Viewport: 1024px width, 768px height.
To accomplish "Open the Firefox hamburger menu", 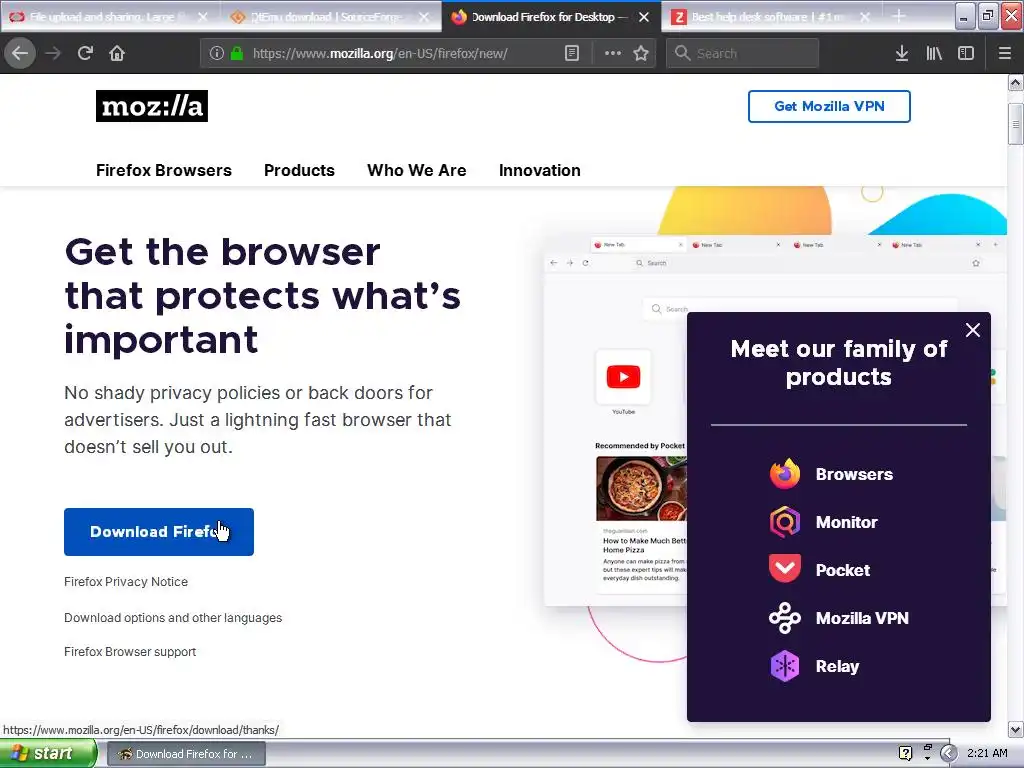I will pyautogui.click(x=1004, y=53).
